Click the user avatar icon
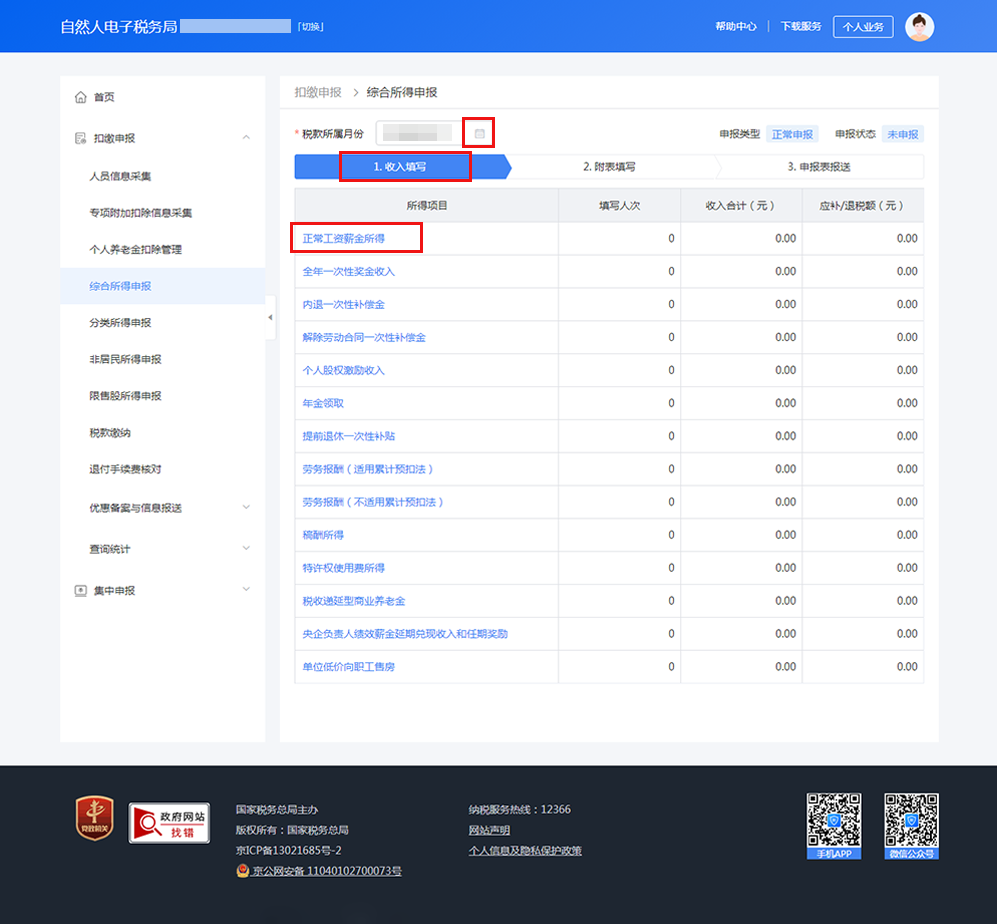 pyautogui.click(x=919, y=27)
